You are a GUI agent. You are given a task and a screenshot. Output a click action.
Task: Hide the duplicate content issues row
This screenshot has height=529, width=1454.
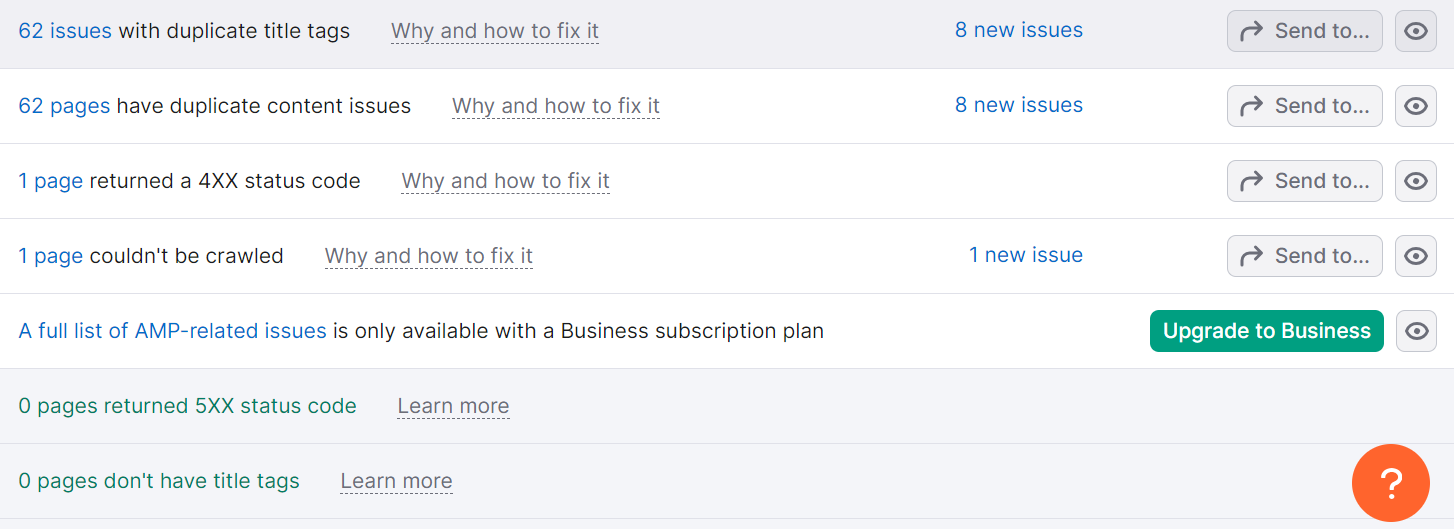[x=1415, y=106]
